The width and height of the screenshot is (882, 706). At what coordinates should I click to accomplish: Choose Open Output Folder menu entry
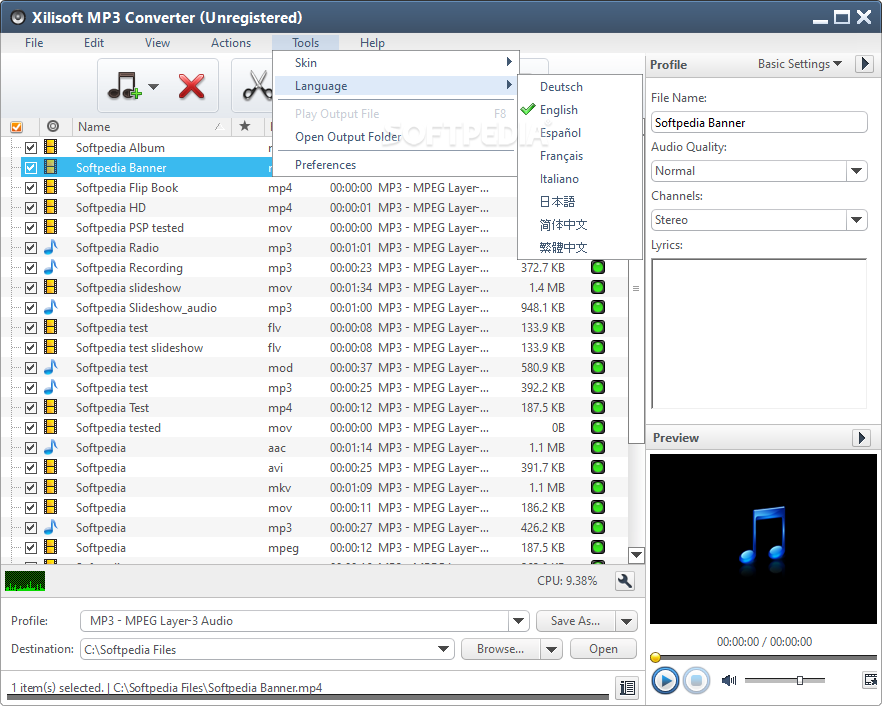395,137
